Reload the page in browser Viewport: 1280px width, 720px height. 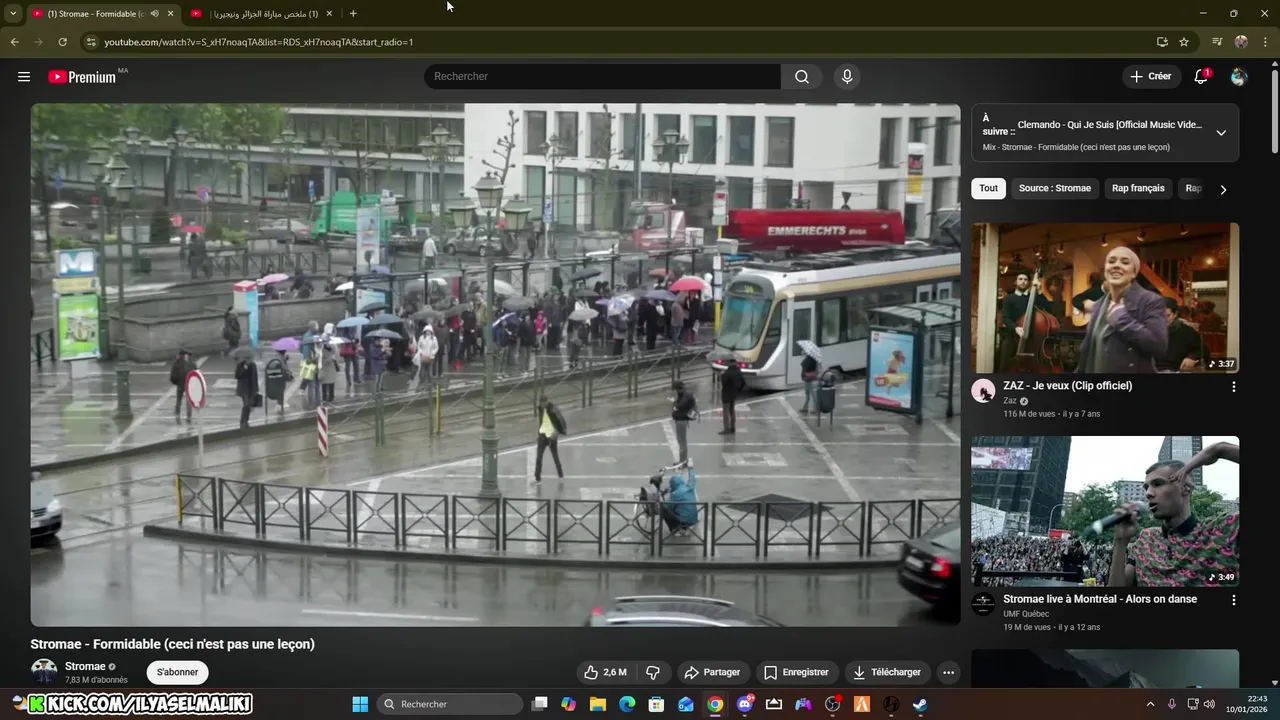point(62,42)
